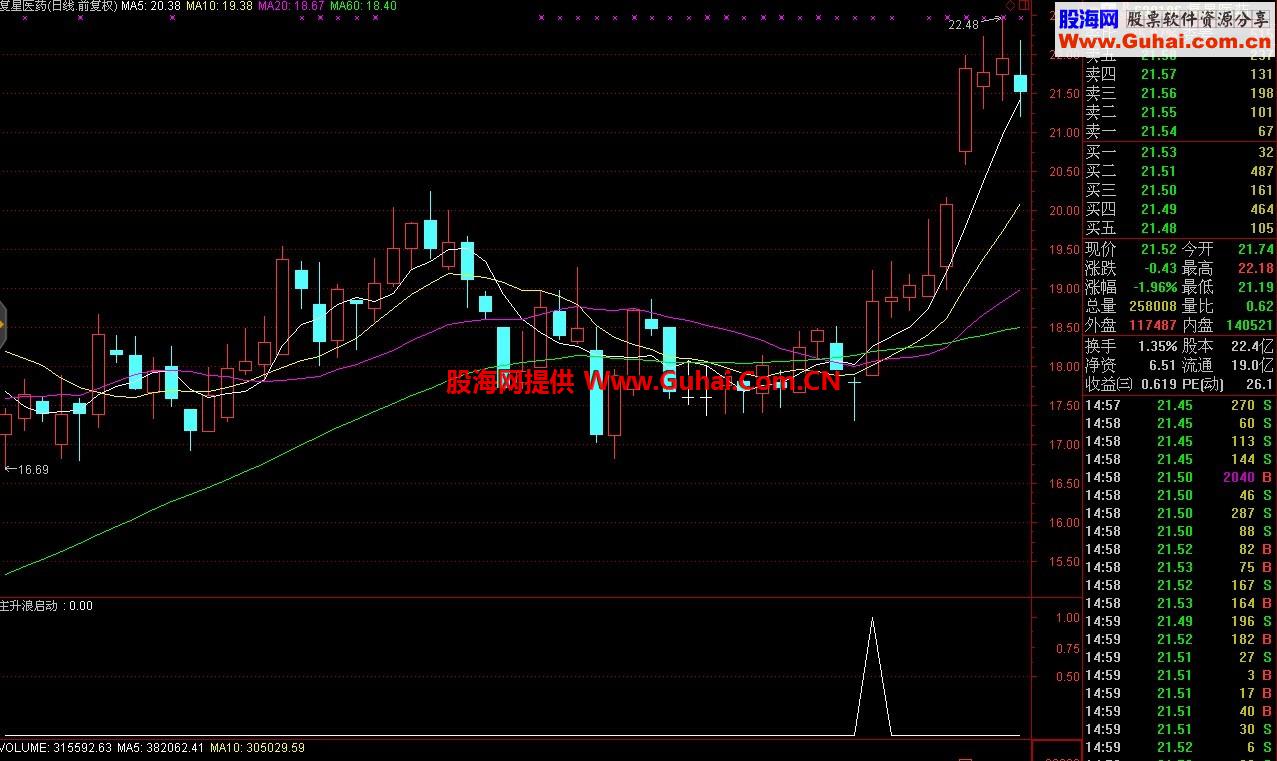Click the square icon beside the diamond icon

coord(1023,6)
